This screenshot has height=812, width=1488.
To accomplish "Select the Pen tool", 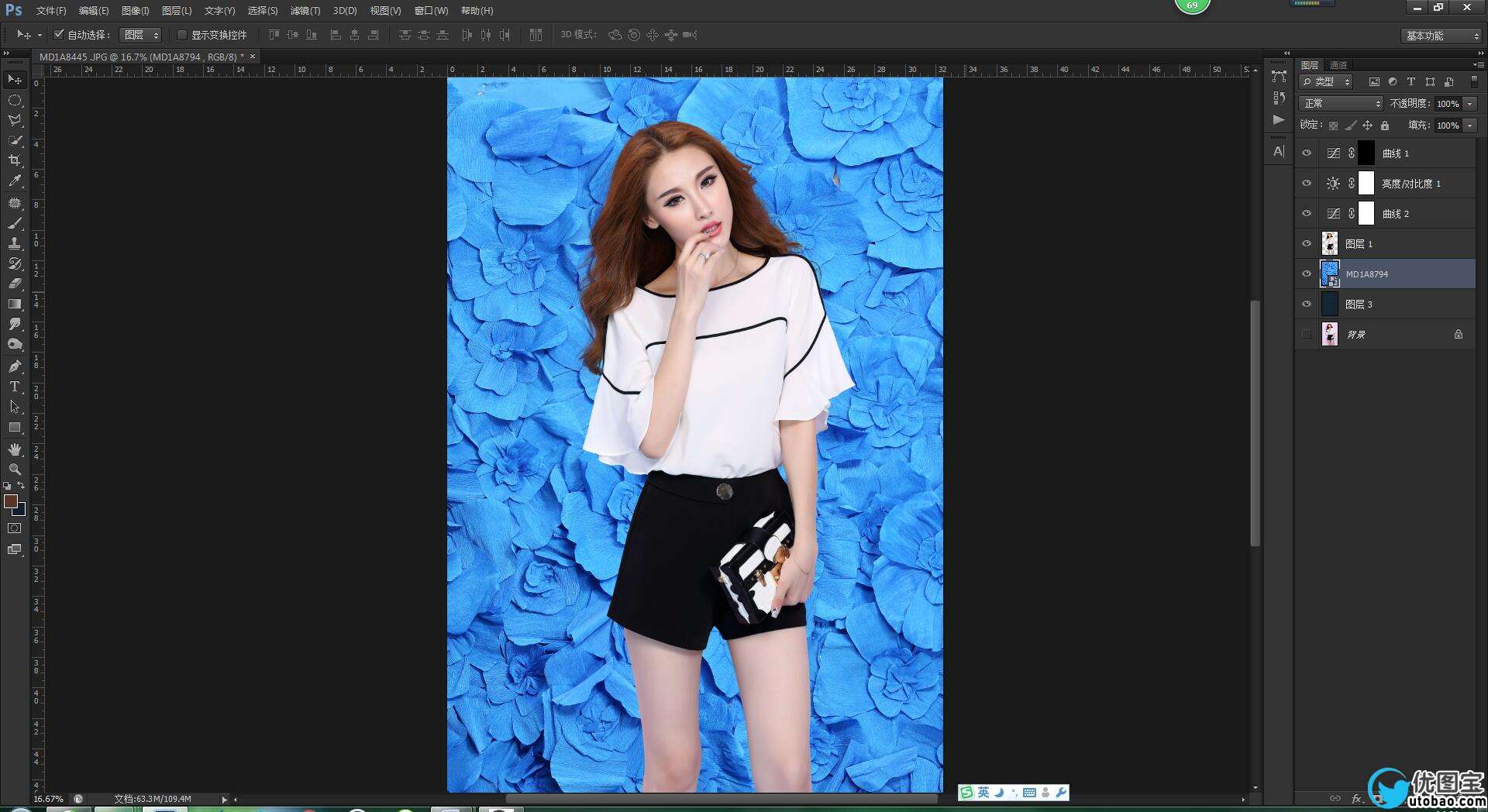I will click(14, 366).
